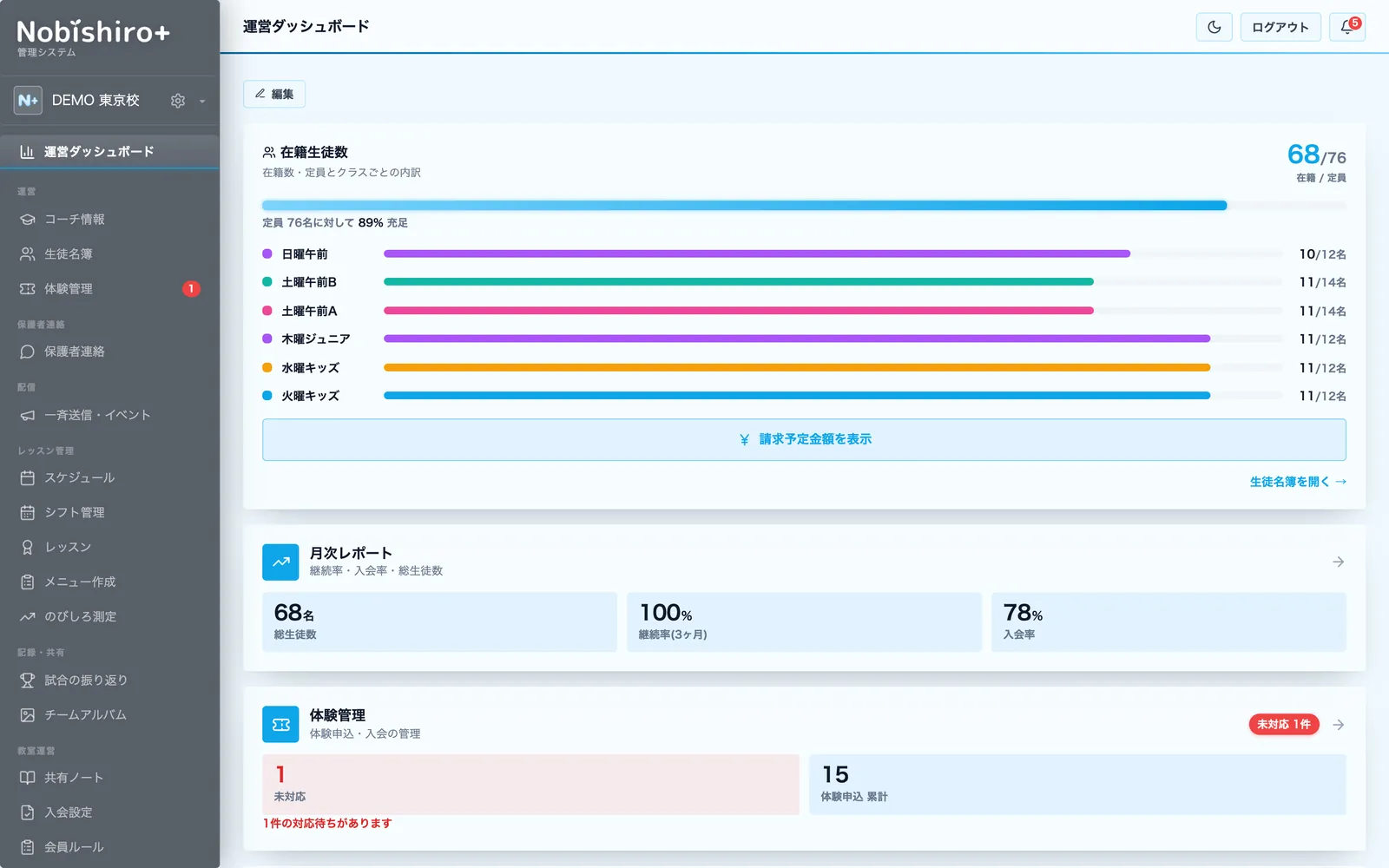Click the 土曜午前B teal color dot

click(x=267, y=282)
